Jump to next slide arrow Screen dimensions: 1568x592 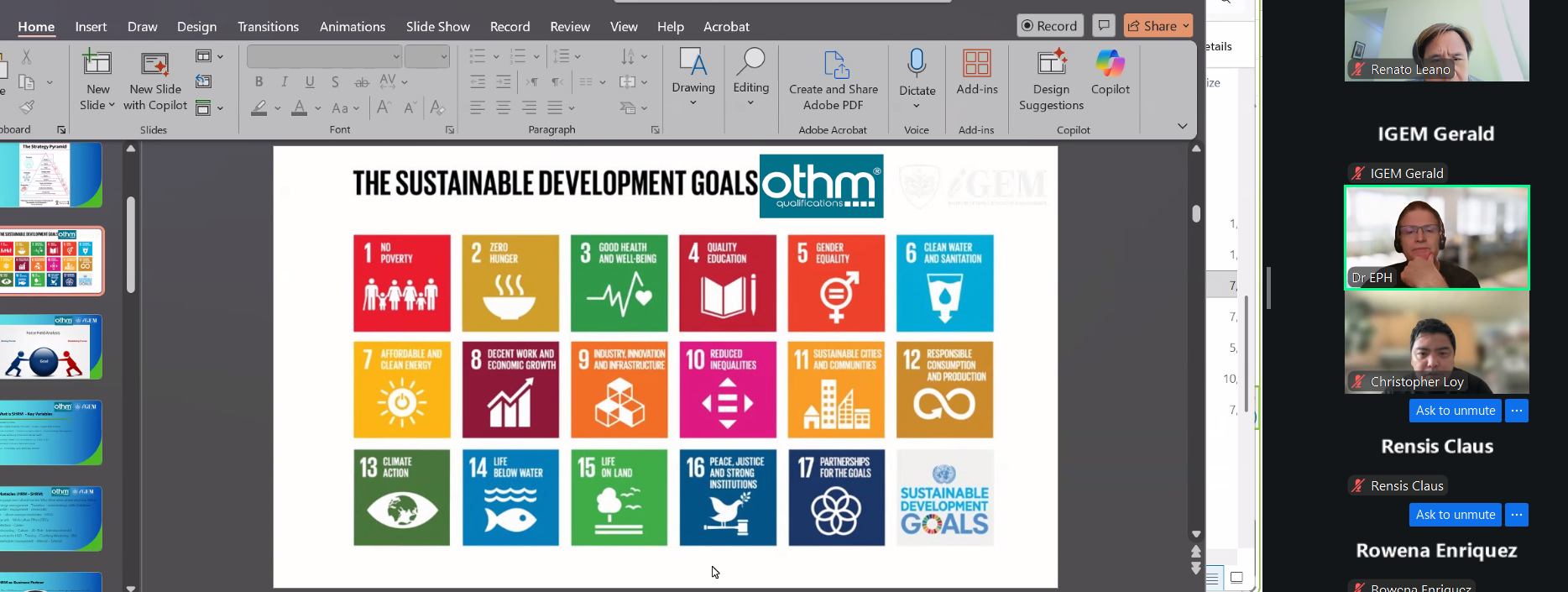(x=1196, y=568)
